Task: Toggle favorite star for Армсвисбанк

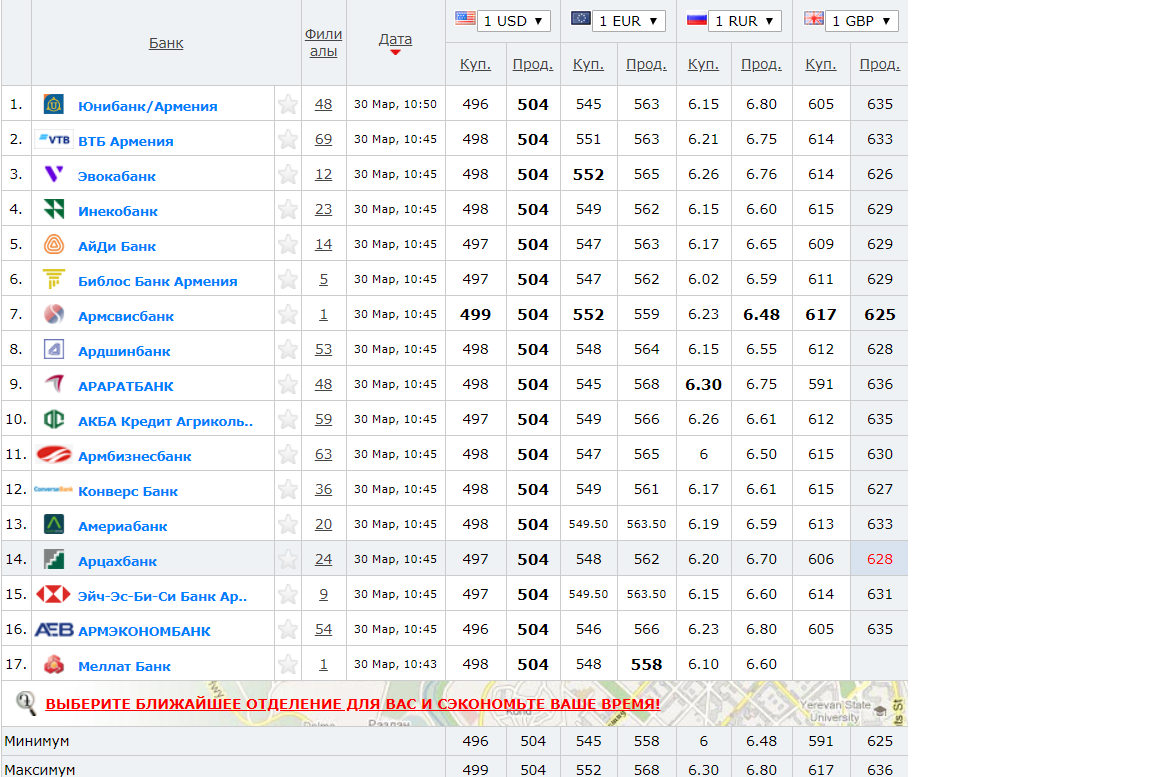Action: click(288, 315)
